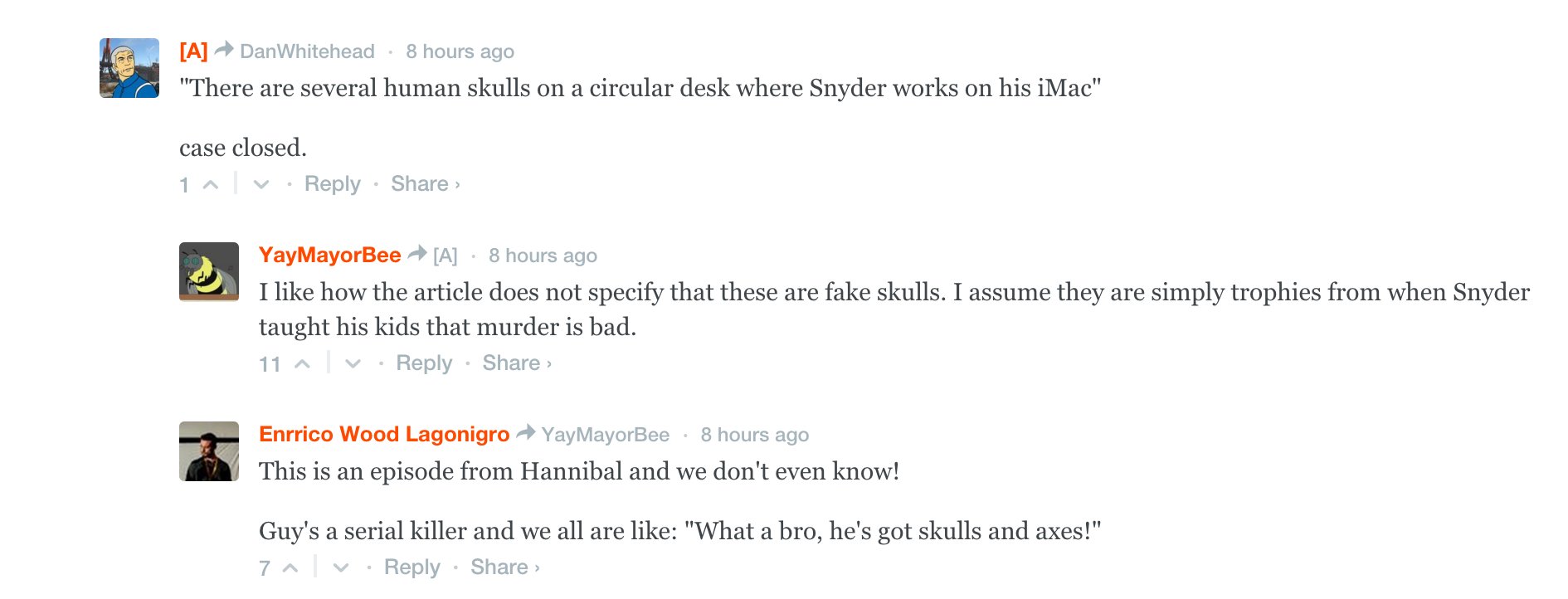Open Enrrico Wood Lagonigro's profile link
The width and height of the screenshot is (1568, 599).
pos(383,434)
